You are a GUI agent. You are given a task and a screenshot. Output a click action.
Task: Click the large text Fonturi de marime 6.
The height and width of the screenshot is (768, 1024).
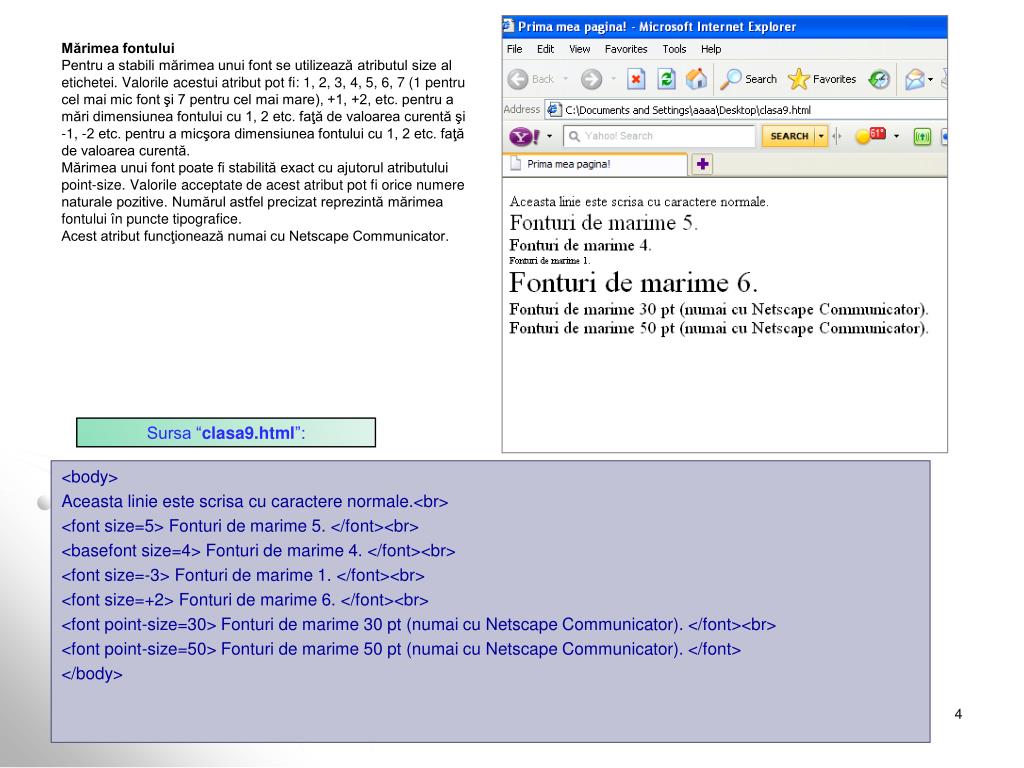tap(633, 283)
